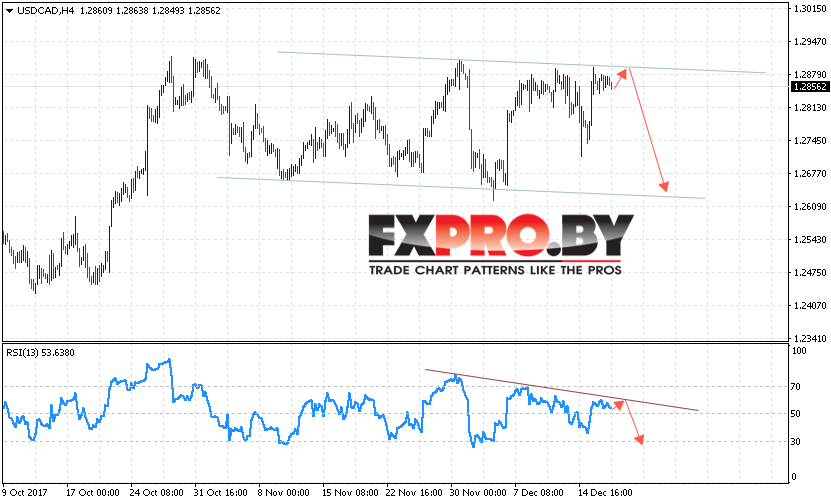Select the 31 Oct 16:00 date label
The width and height of the screenshot is (831, 504).
[220, 492]
